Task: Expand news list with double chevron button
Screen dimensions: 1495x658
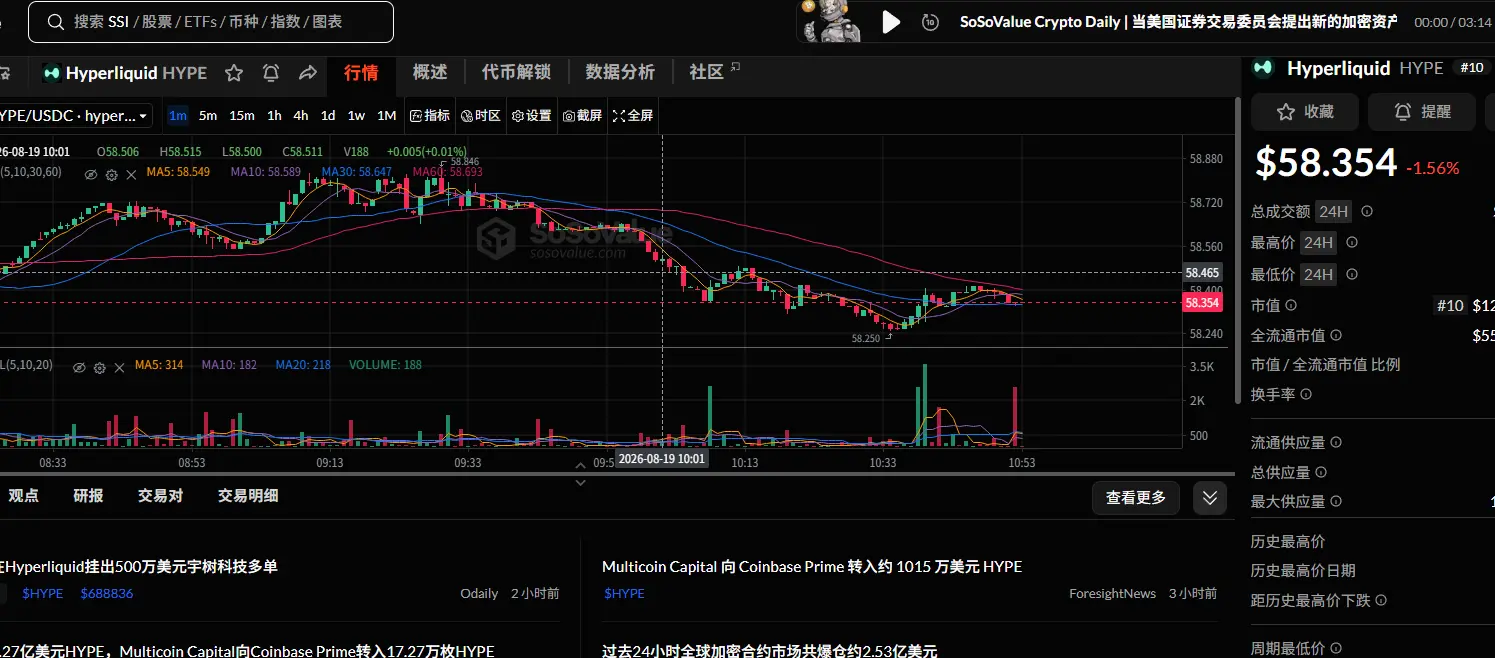Action: point(1210,497)
